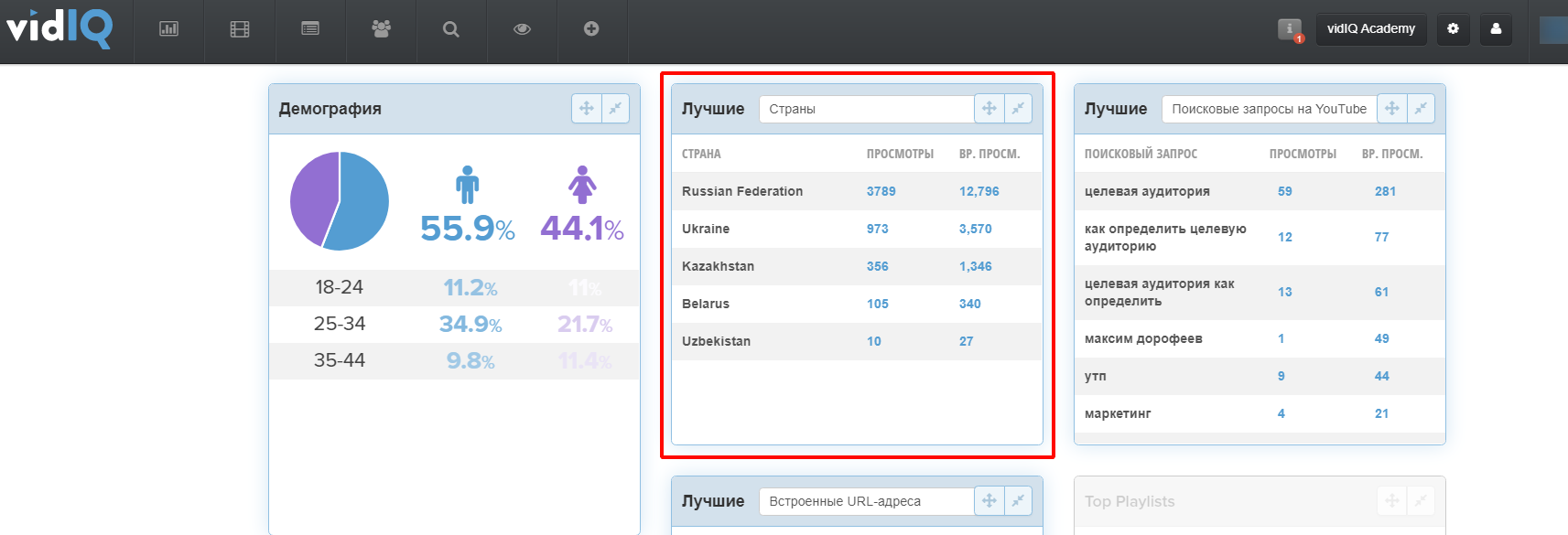The height and width of the screenshot is (535, 1568).
Task: Open the info notification icon with badge
Action: (1291, 29)
